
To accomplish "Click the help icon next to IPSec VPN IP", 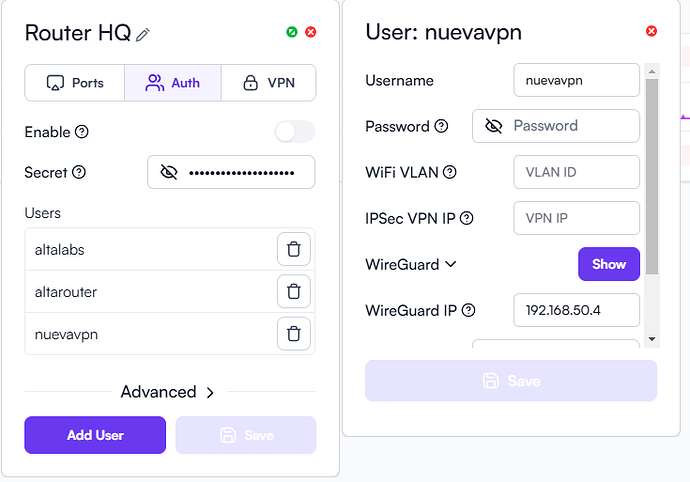I will point(466,218).
